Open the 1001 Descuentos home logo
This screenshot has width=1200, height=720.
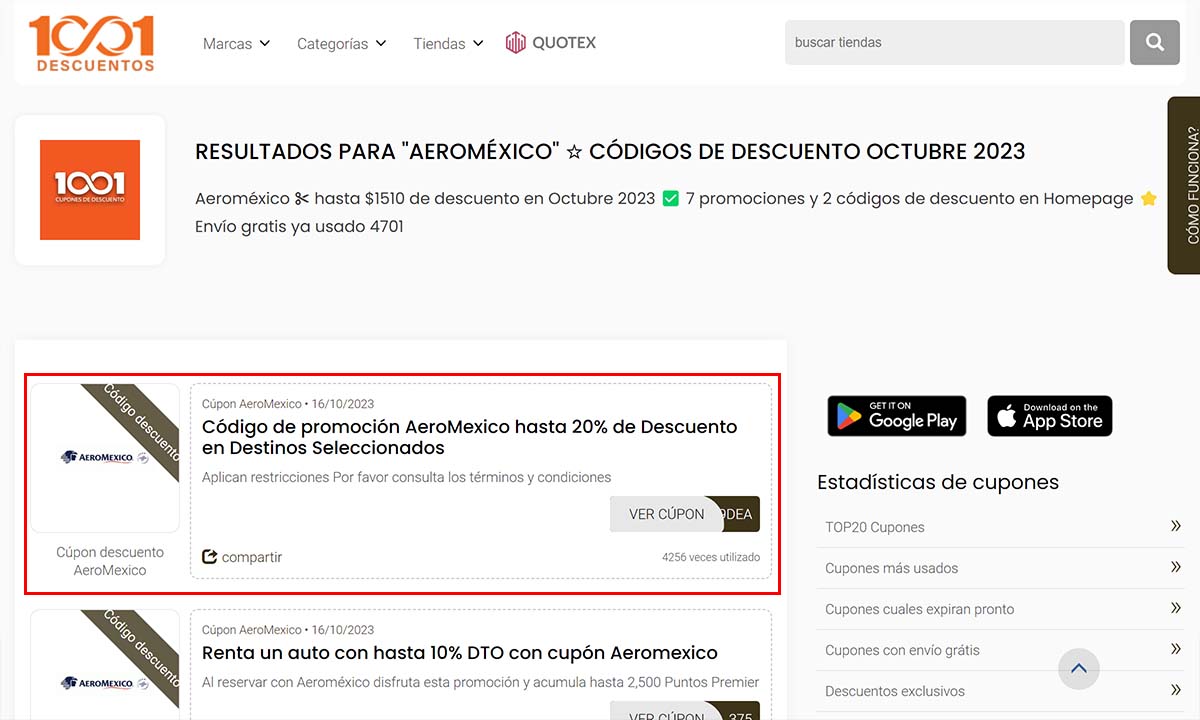pos(91,43)
